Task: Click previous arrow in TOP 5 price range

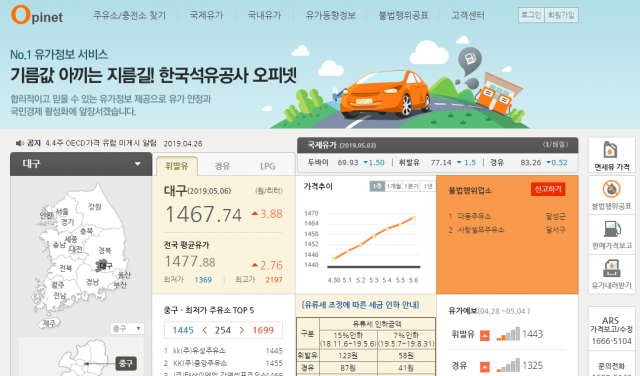Action: click(x=204, y=330)
